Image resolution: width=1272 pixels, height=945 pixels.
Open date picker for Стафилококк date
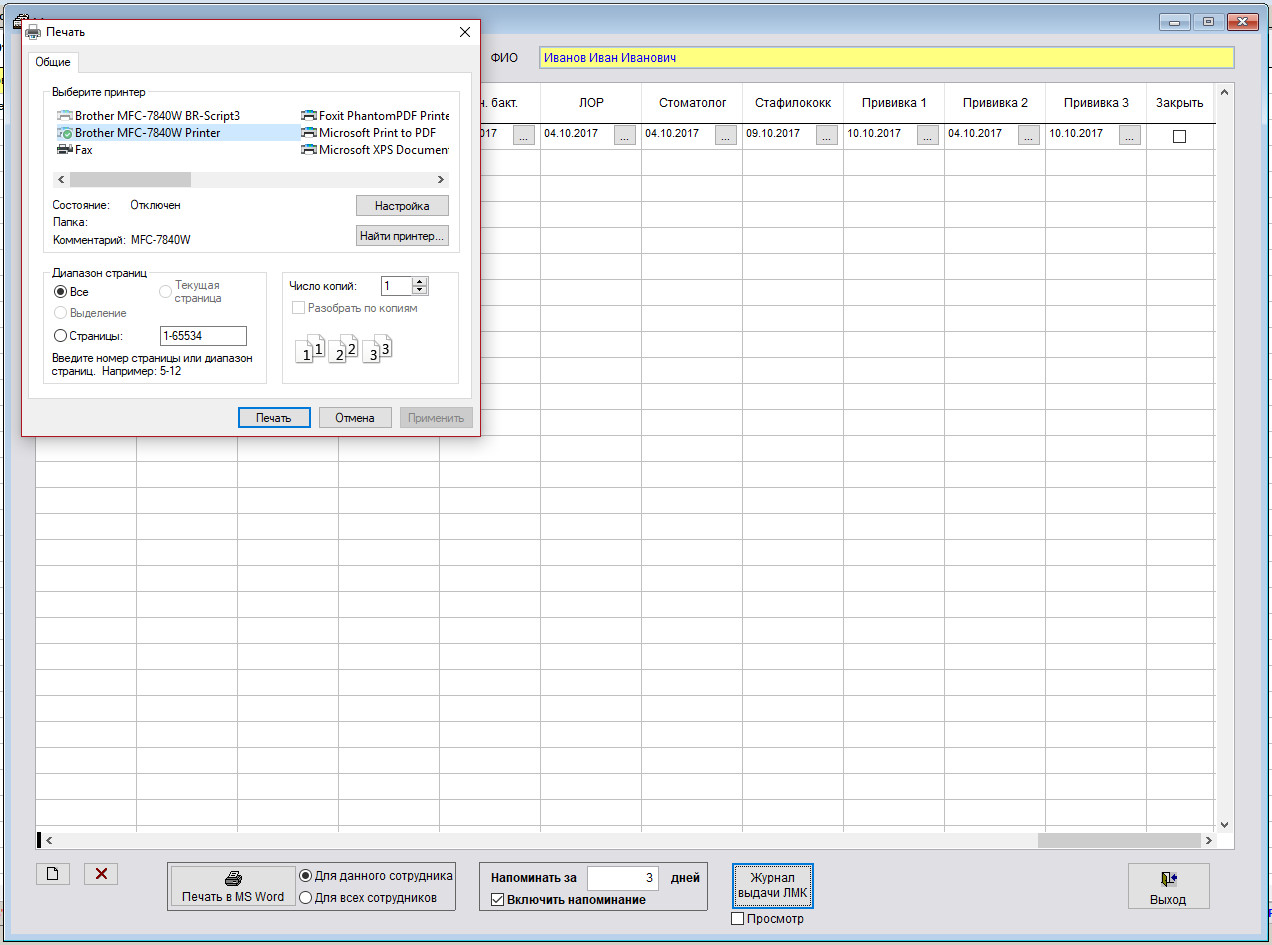click(827, 136)
